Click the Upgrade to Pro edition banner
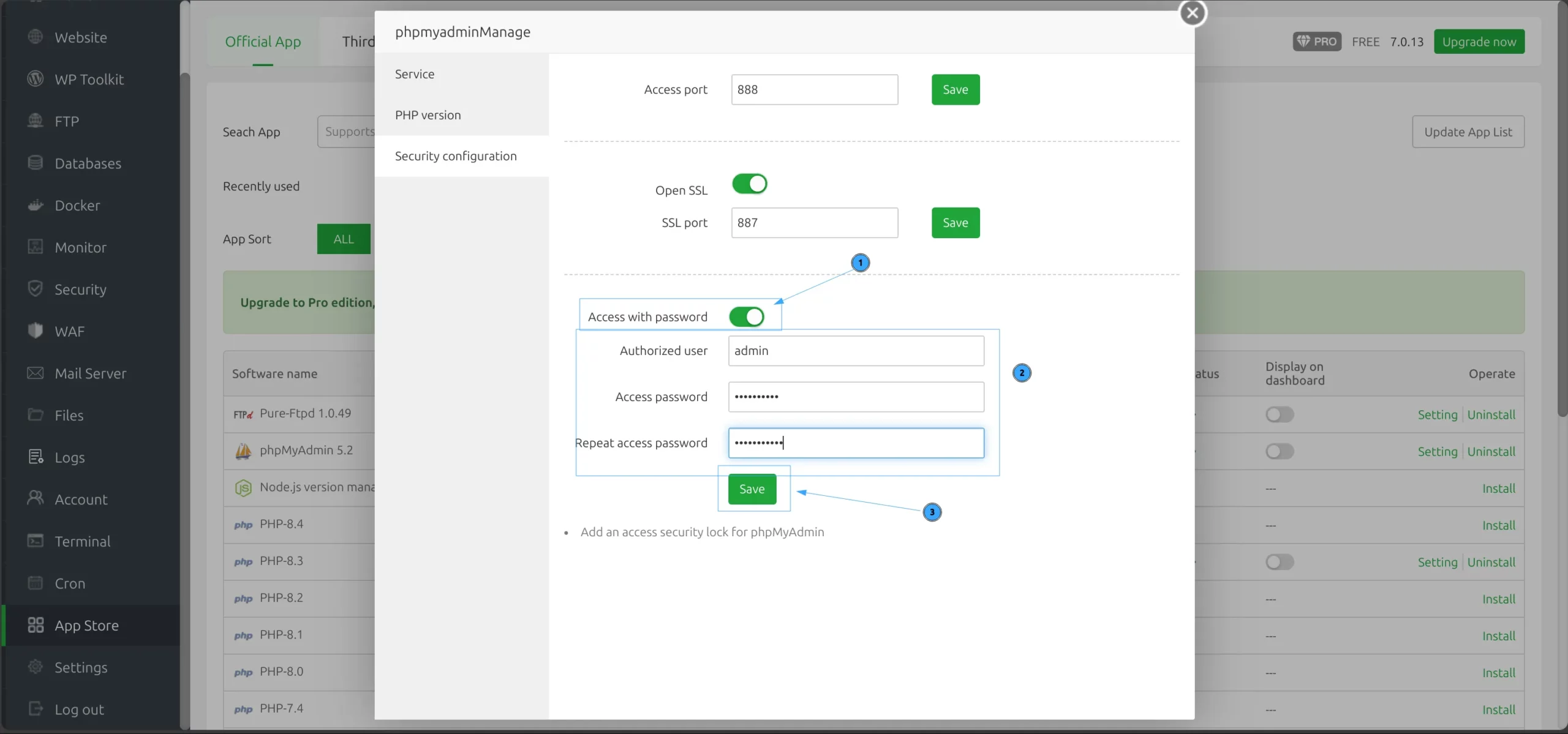 [x=299, y=302]
